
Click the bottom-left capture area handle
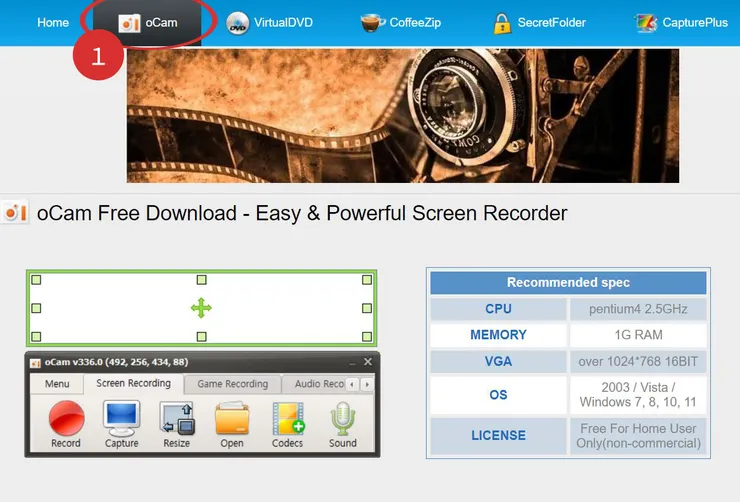pyautogui.click(x=36, y=336)
